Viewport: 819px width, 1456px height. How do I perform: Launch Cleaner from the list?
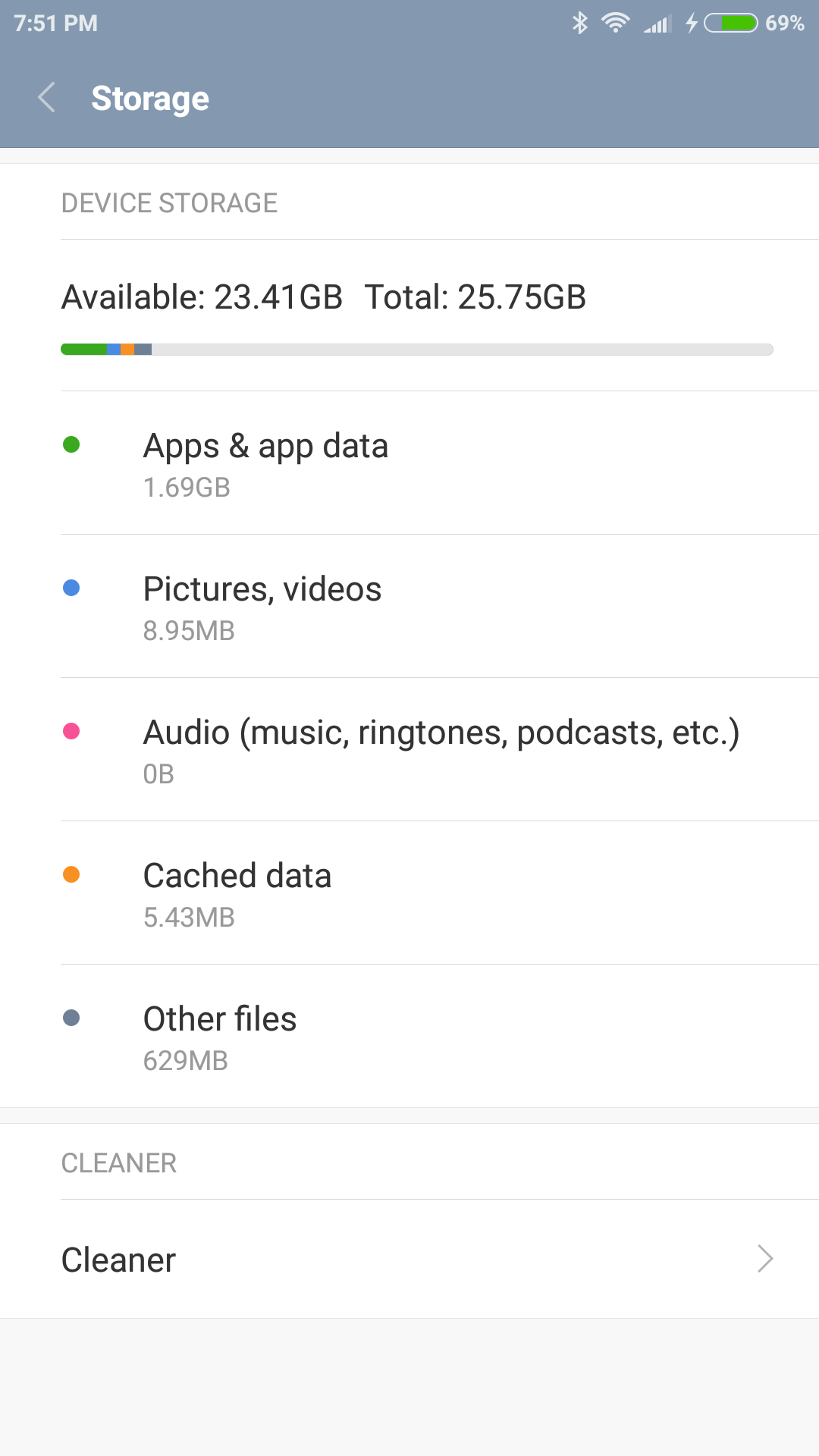119,1260
